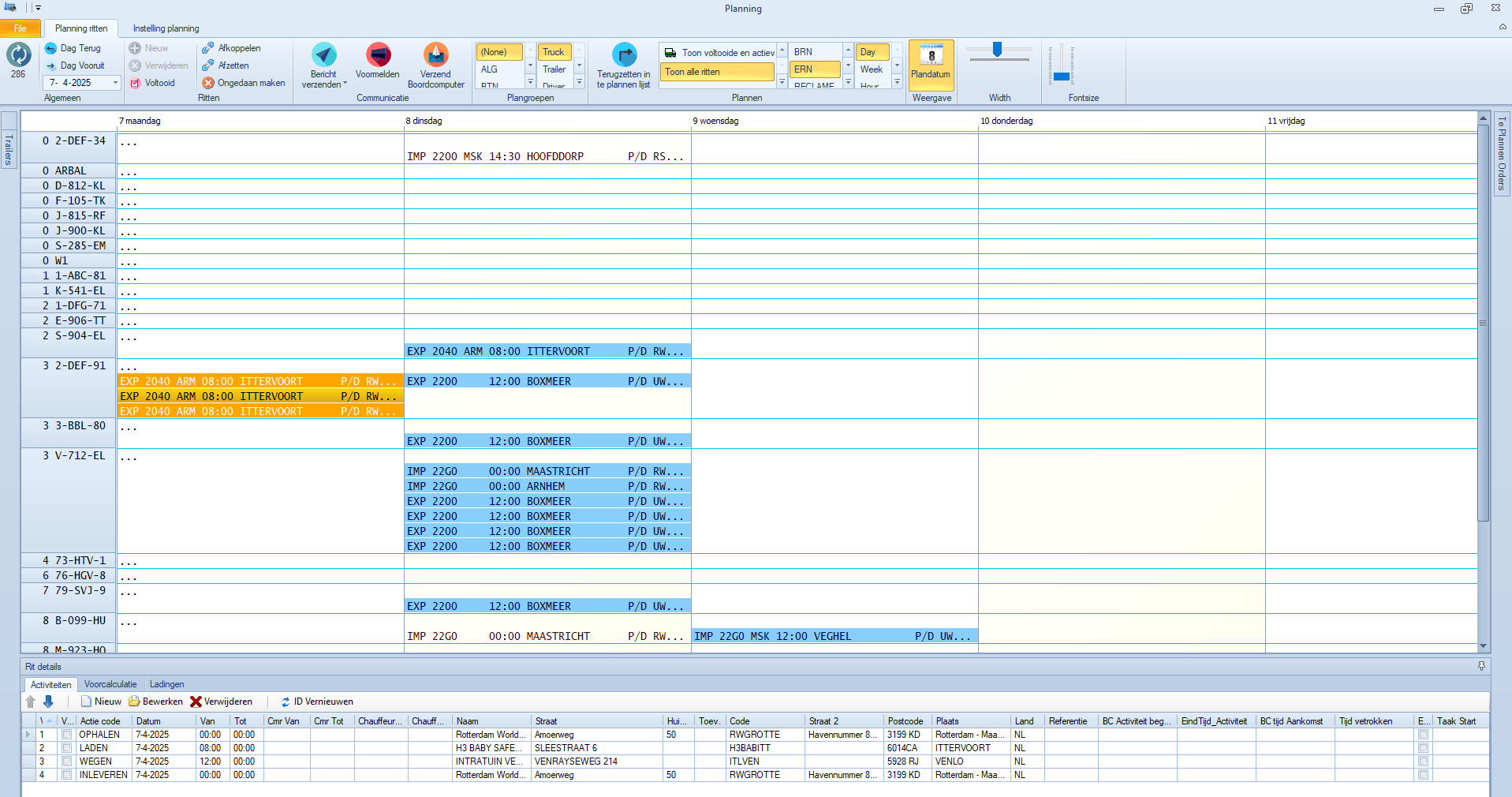The image size is (1512, 797).
Task: Toggle the E... column checkbox for row 1
Action: [1423, 735]
